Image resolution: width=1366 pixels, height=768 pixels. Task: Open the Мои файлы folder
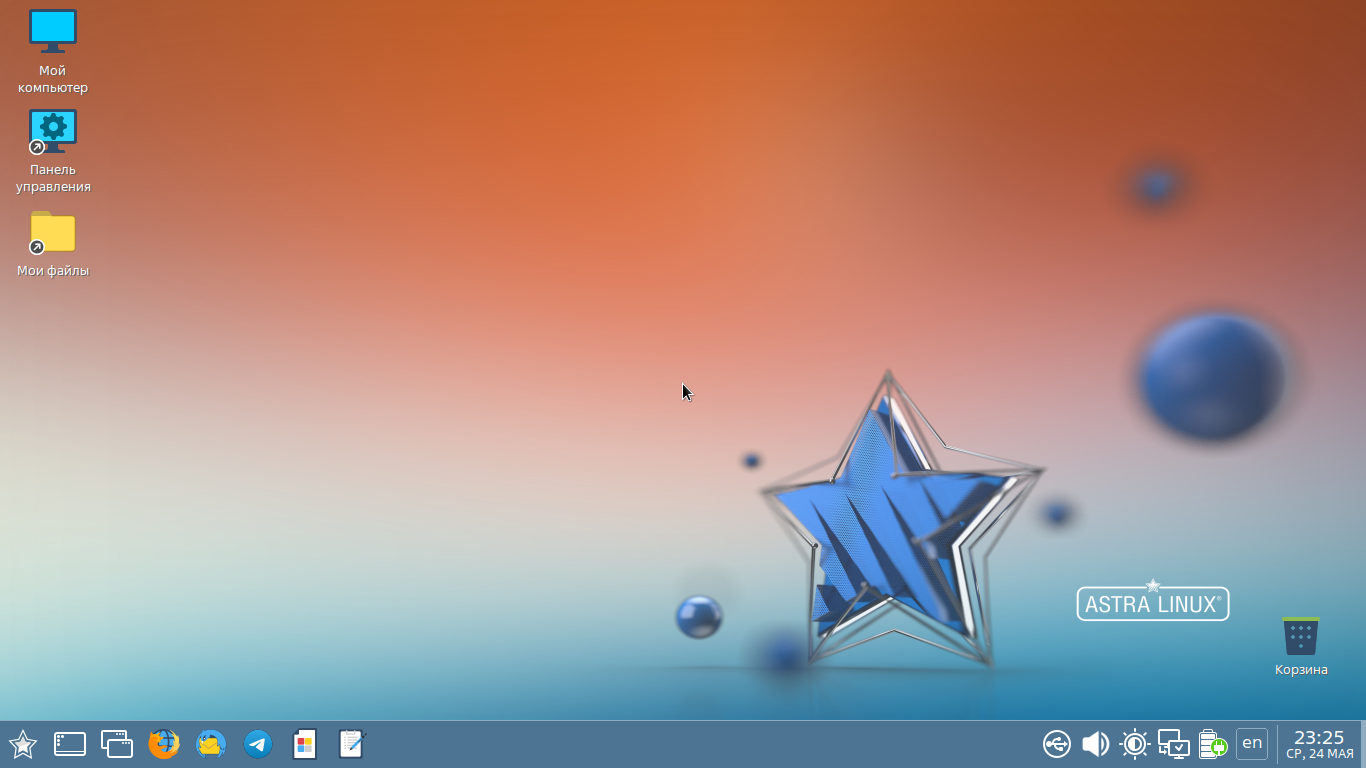(52, 232)
